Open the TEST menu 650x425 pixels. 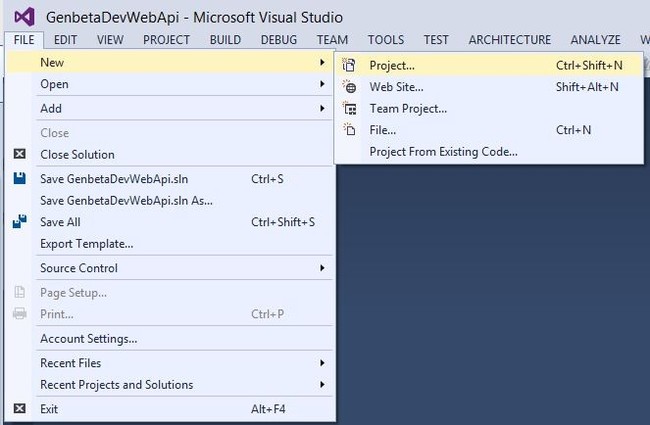(436, 40)
